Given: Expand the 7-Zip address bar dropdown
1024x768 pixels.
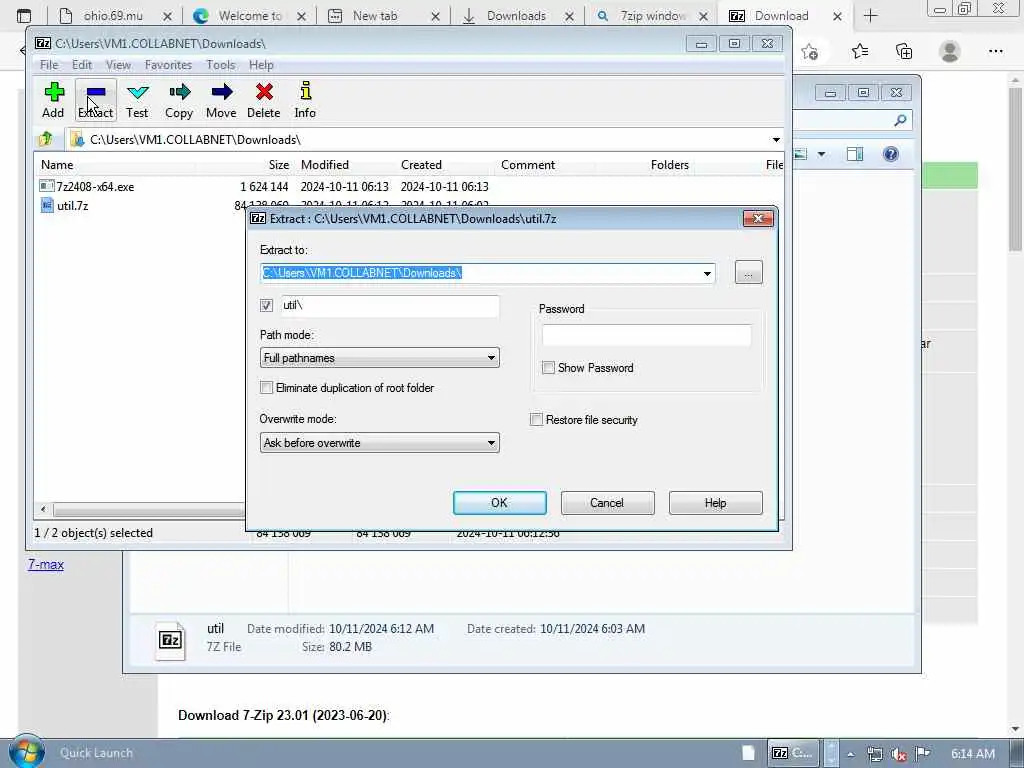Looking at the screenshot, I should point(776,140).
